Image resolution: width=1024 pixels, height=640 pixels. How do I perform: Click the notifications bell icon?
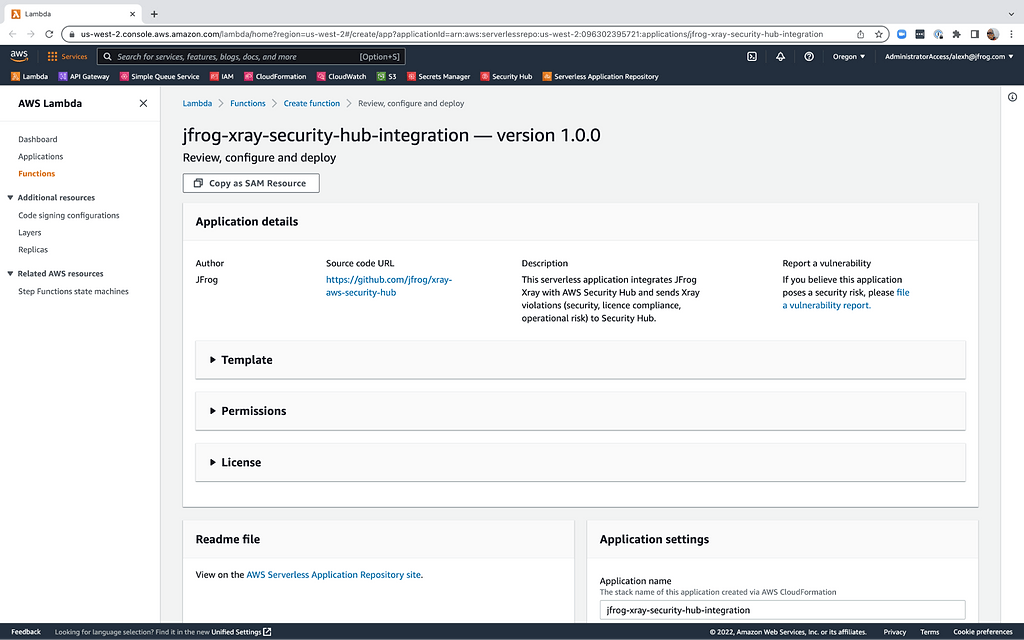click(x=780, y=57)
